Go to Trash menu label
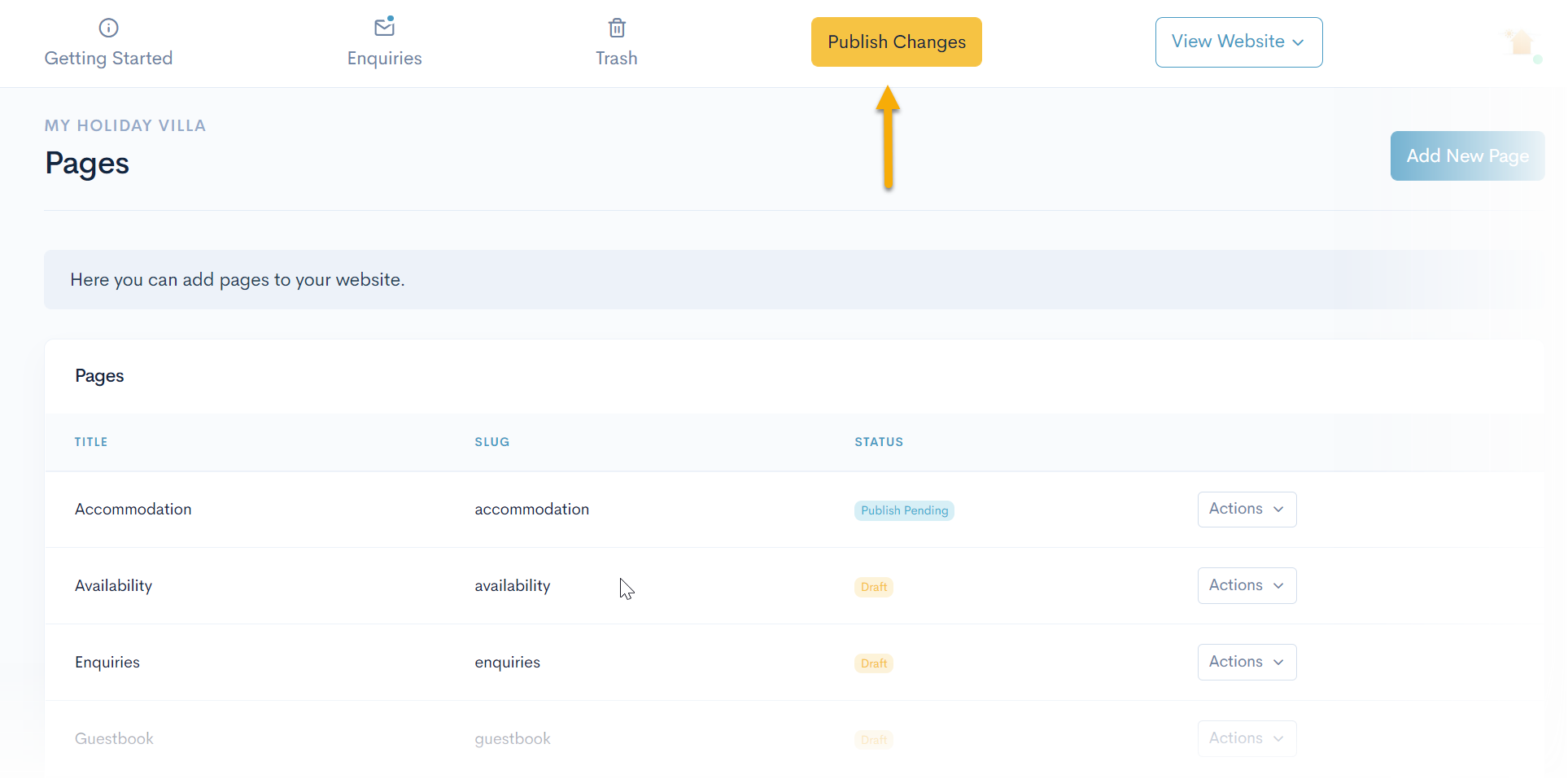 point(616,59)
